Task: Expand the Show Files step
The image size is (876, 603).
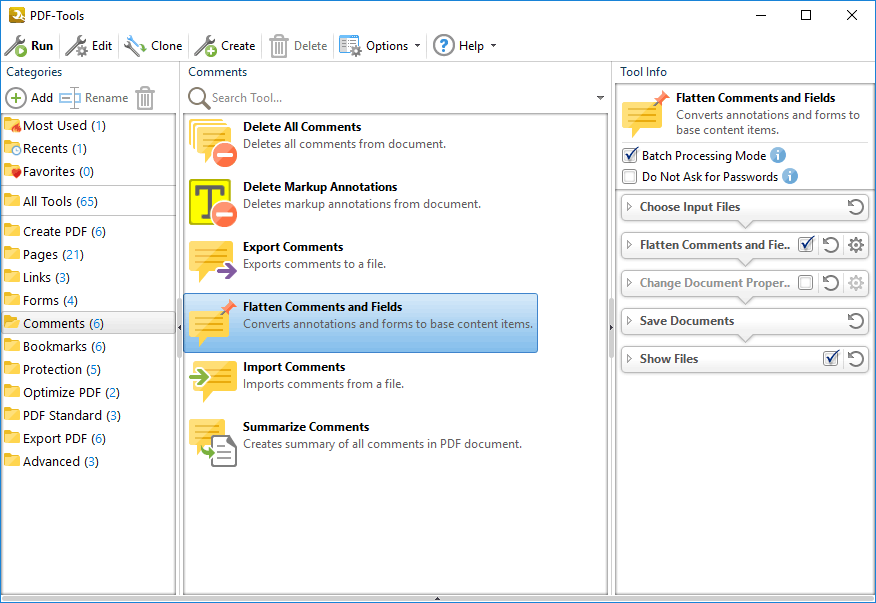Action: coord(630,359)
